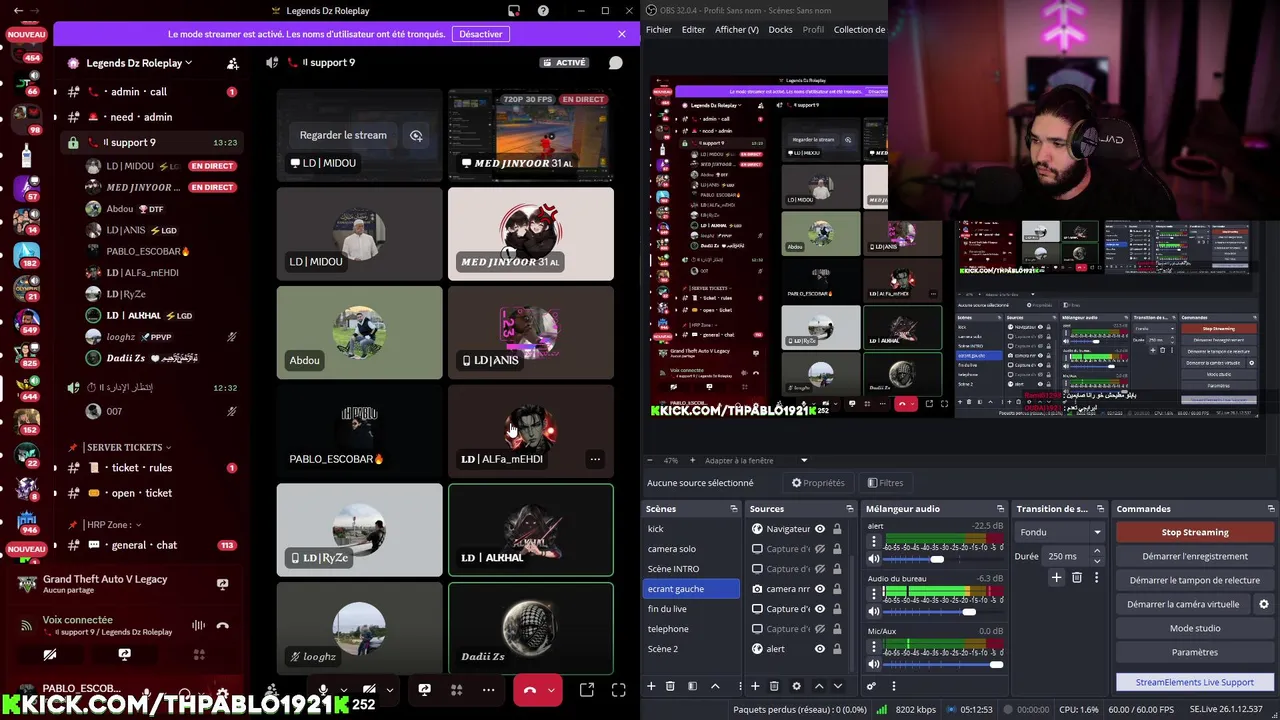Click Démarrer l'enregistrement in OBS
Viewport: 1280px width, 720px height.
[x=1194, y=556]
